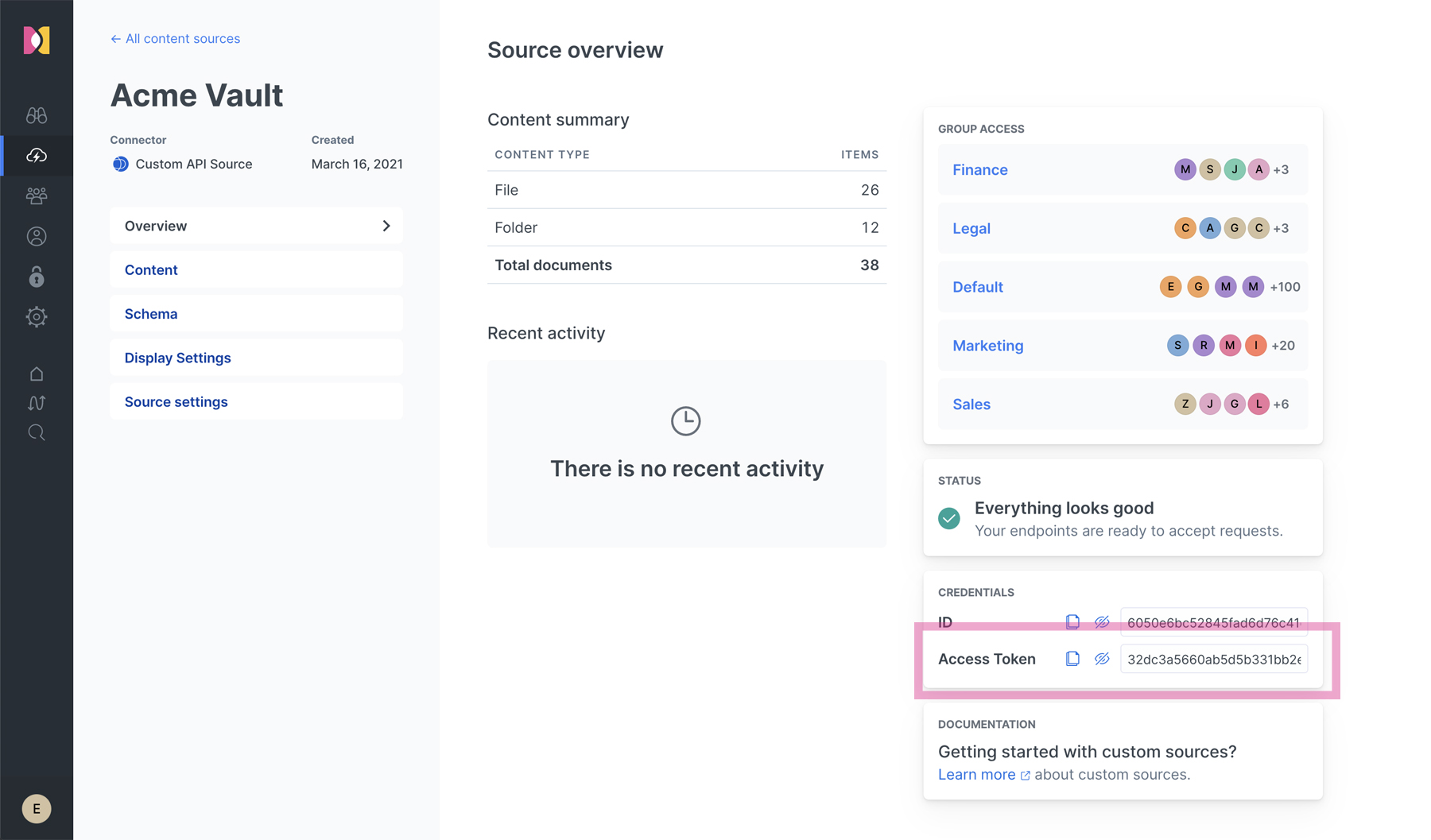Image resolution: width=1431 pixels, height=840 pixels.
Task: Open the cloud sources icon in sidebar
Action: pyautogui.click(x=37, y=156)
